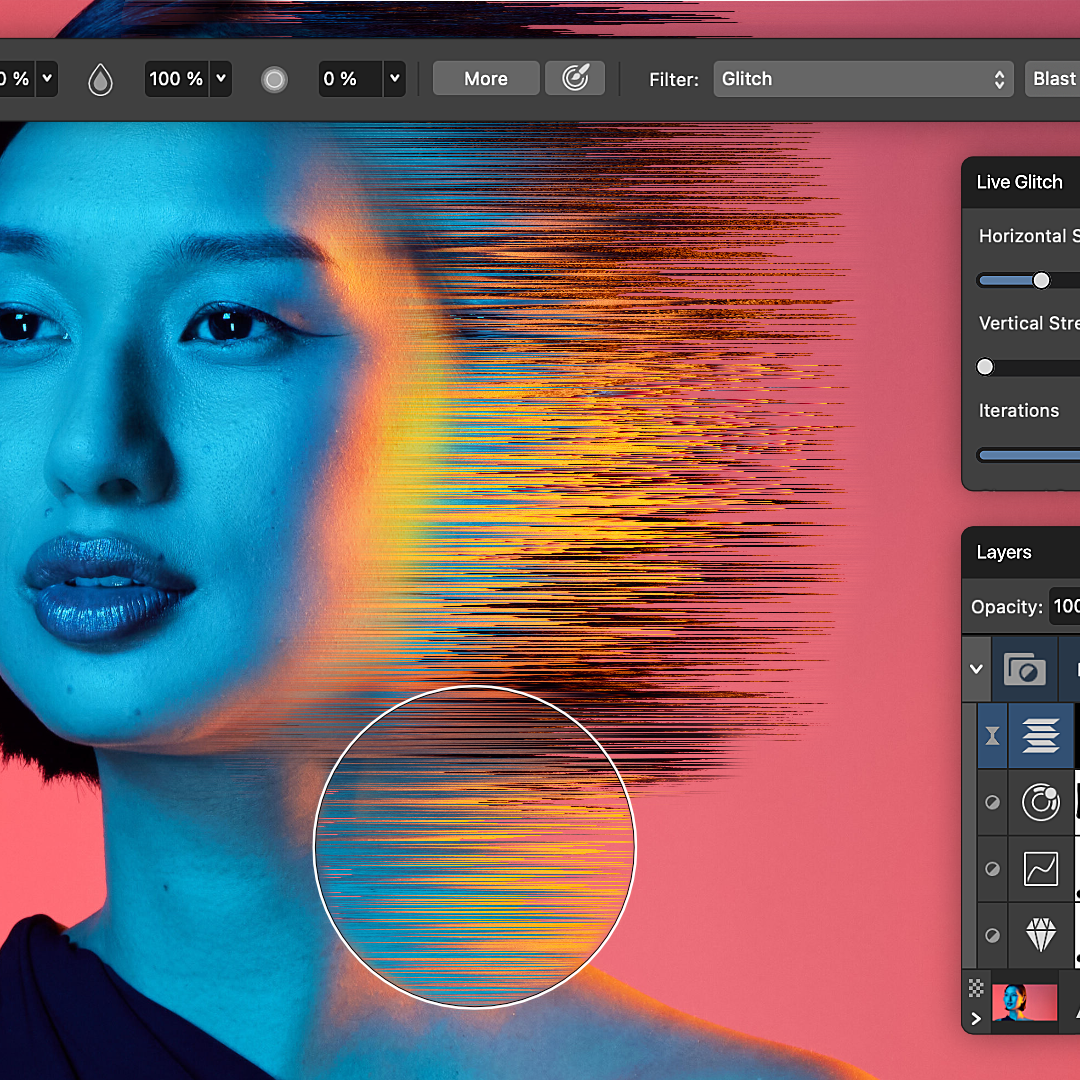Click the diamond live filter icon

[1041, 935]
